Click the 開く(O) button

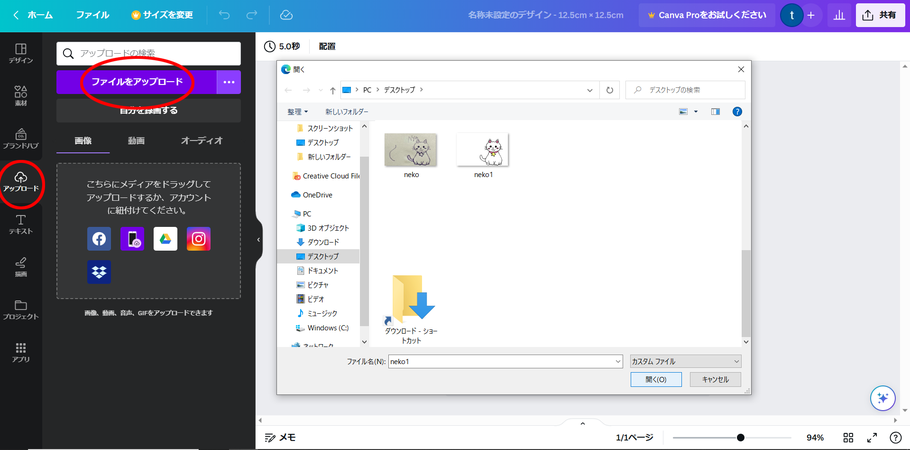(656, 379)
